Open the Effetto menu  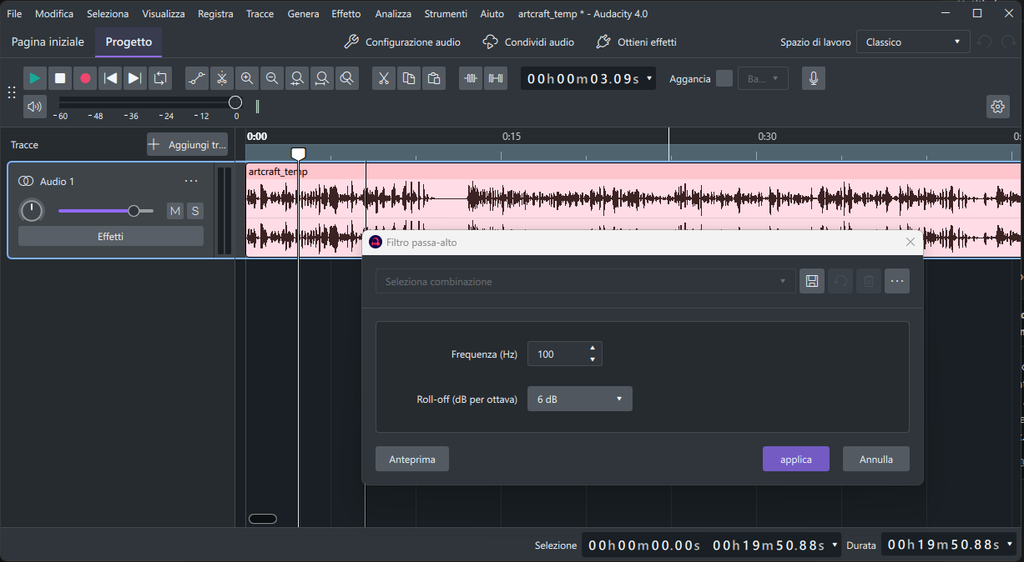click(x=345, y=14)
